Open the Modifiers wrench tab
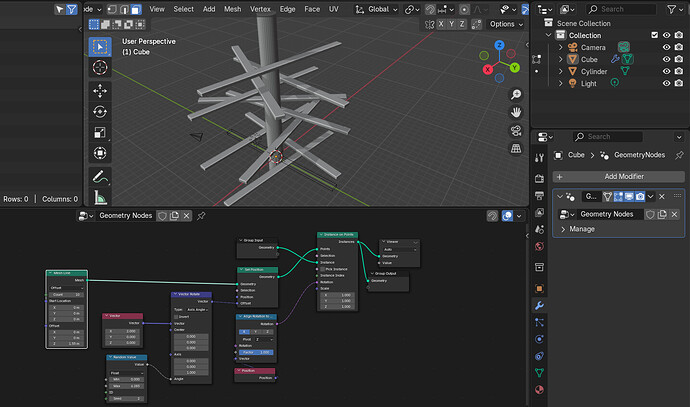This screenshot has height=407, width=690. [540, 305]
